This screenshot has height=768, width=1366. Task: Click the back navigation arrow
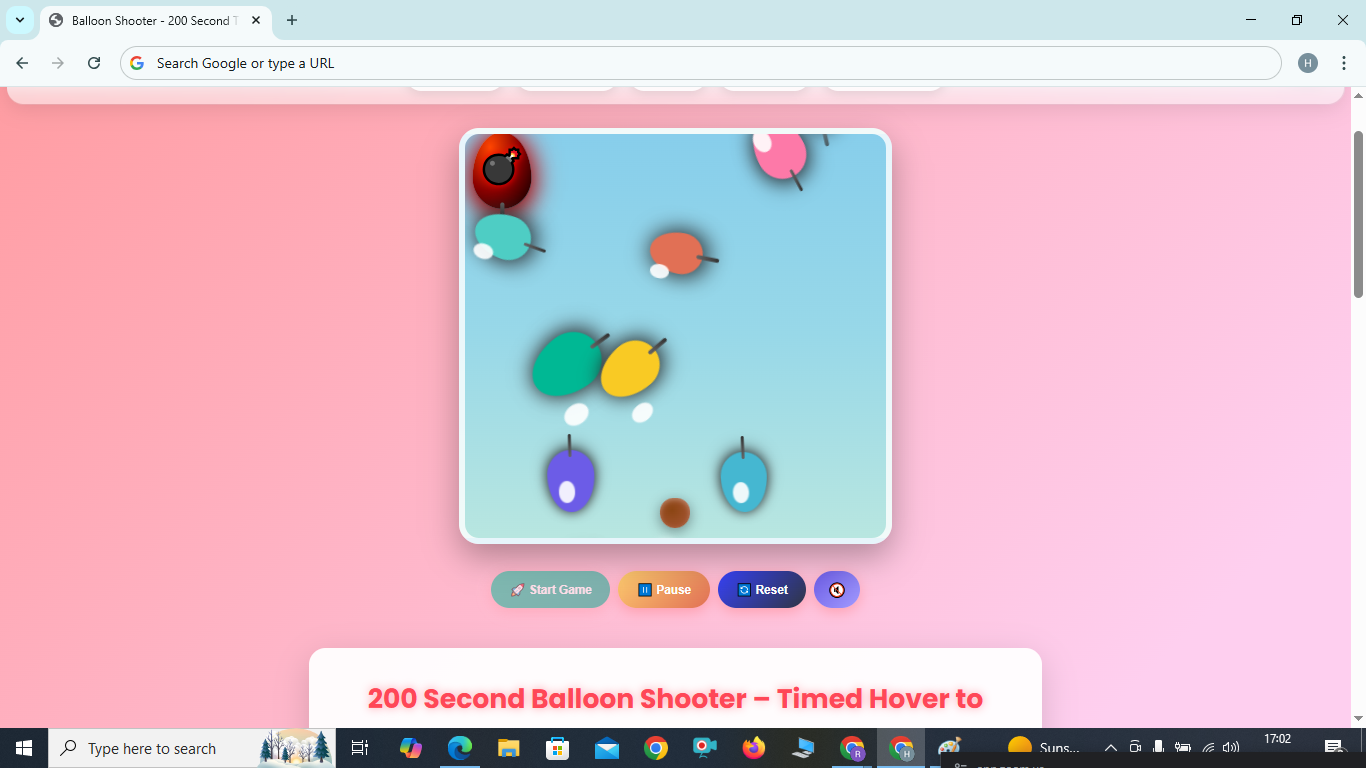[x=21, y=62]
